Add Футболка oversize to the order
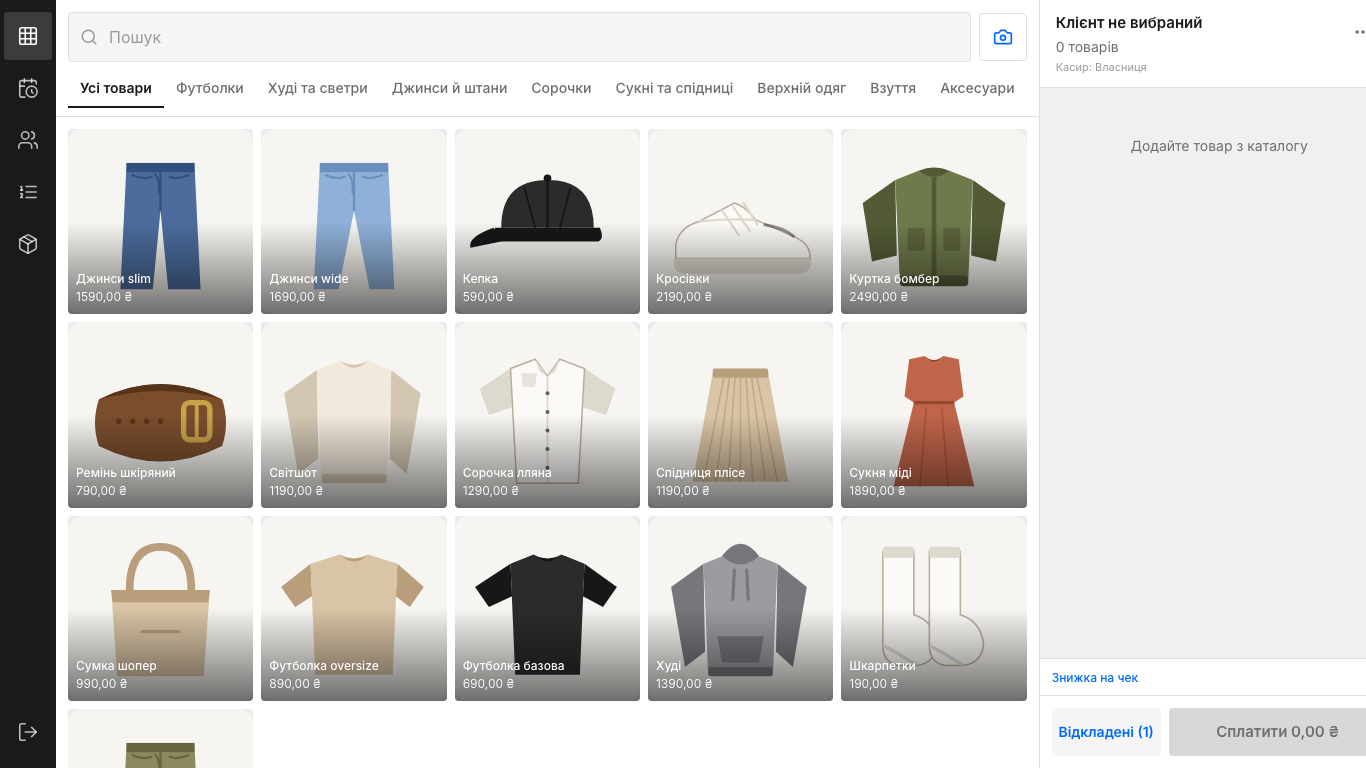1366x768 pixels. point(354,608)
